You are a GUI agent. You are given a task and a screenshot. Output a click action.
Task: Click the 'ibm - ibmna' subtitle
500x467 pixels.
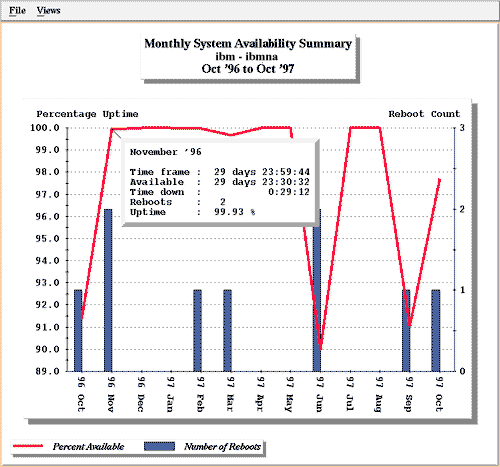[x=247, y=56]
